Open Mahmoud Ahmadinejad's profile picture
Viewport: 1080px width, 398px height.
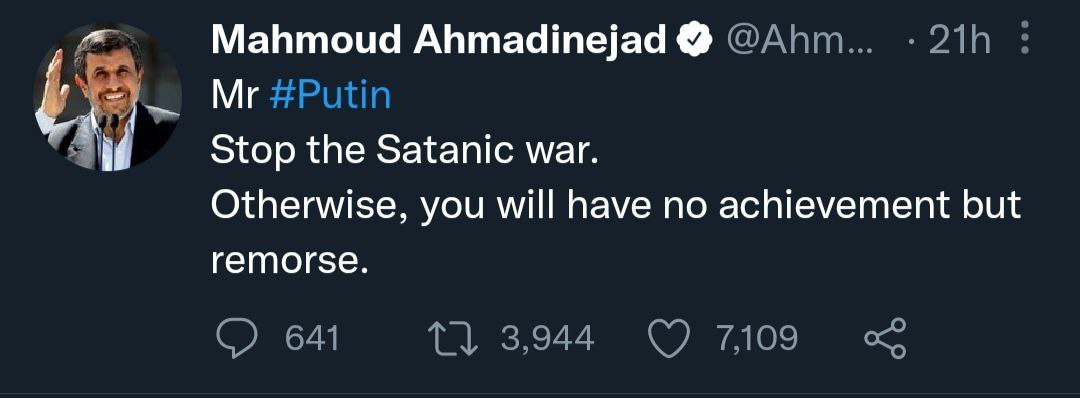tap(107, 96)
